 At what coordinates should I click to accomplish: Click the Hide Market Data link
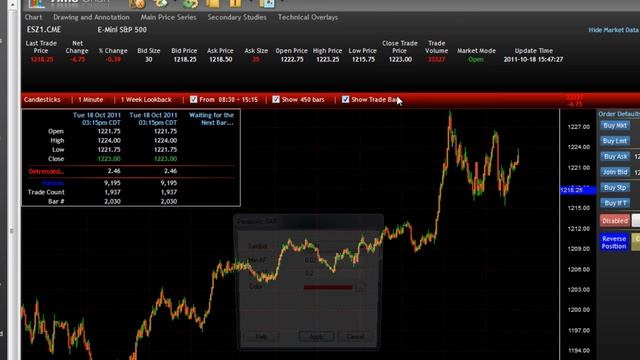click(613, 30)
